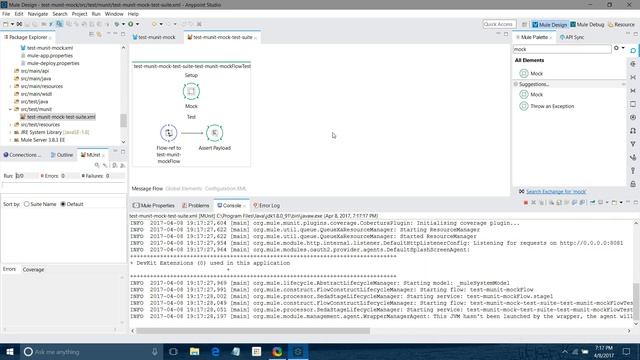Open the Window menu
Viewport: 640px width, 360px height.
point(114,14)
